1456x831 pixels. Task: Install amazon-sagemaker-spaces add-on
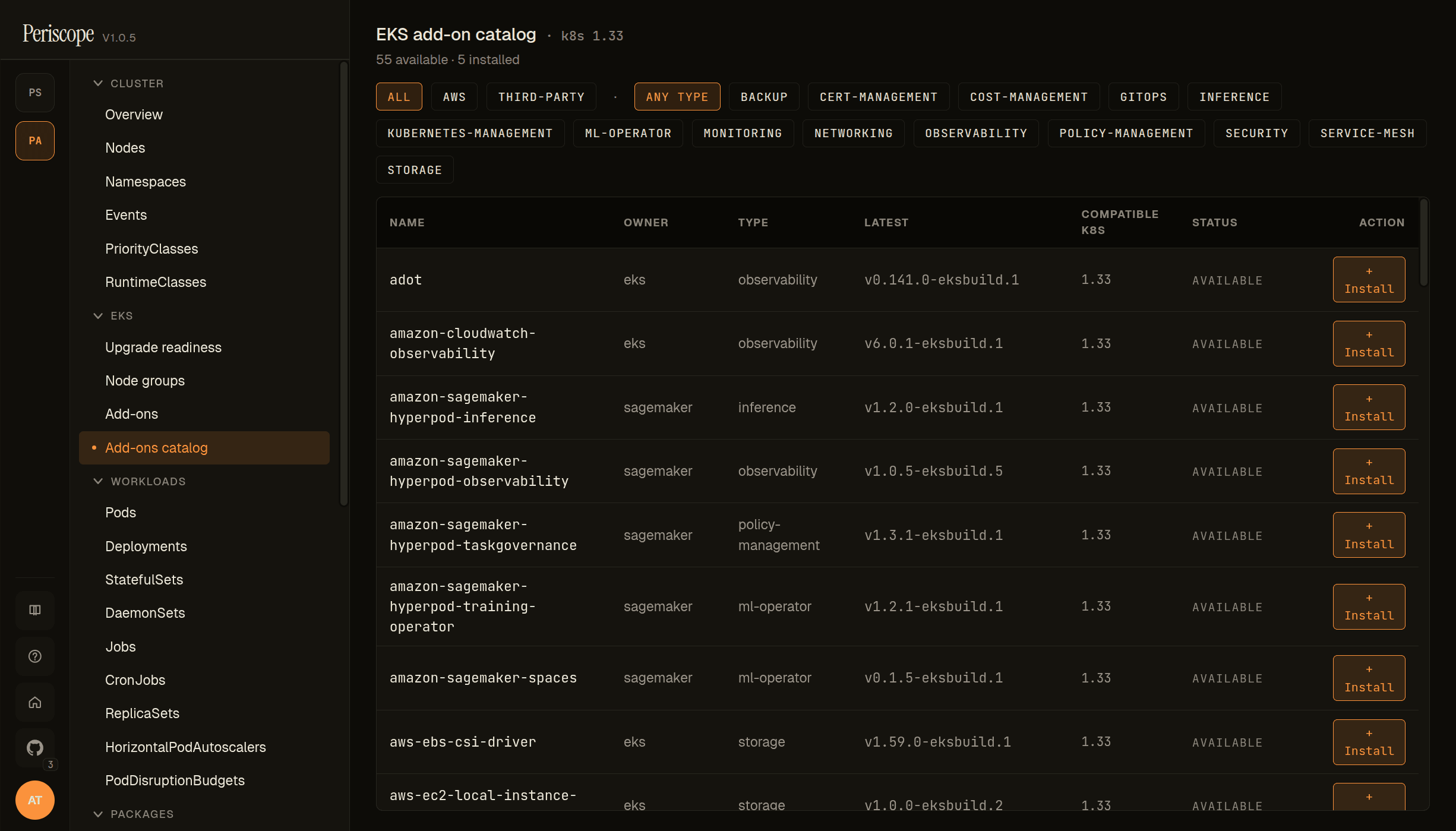click(1369, 678)
